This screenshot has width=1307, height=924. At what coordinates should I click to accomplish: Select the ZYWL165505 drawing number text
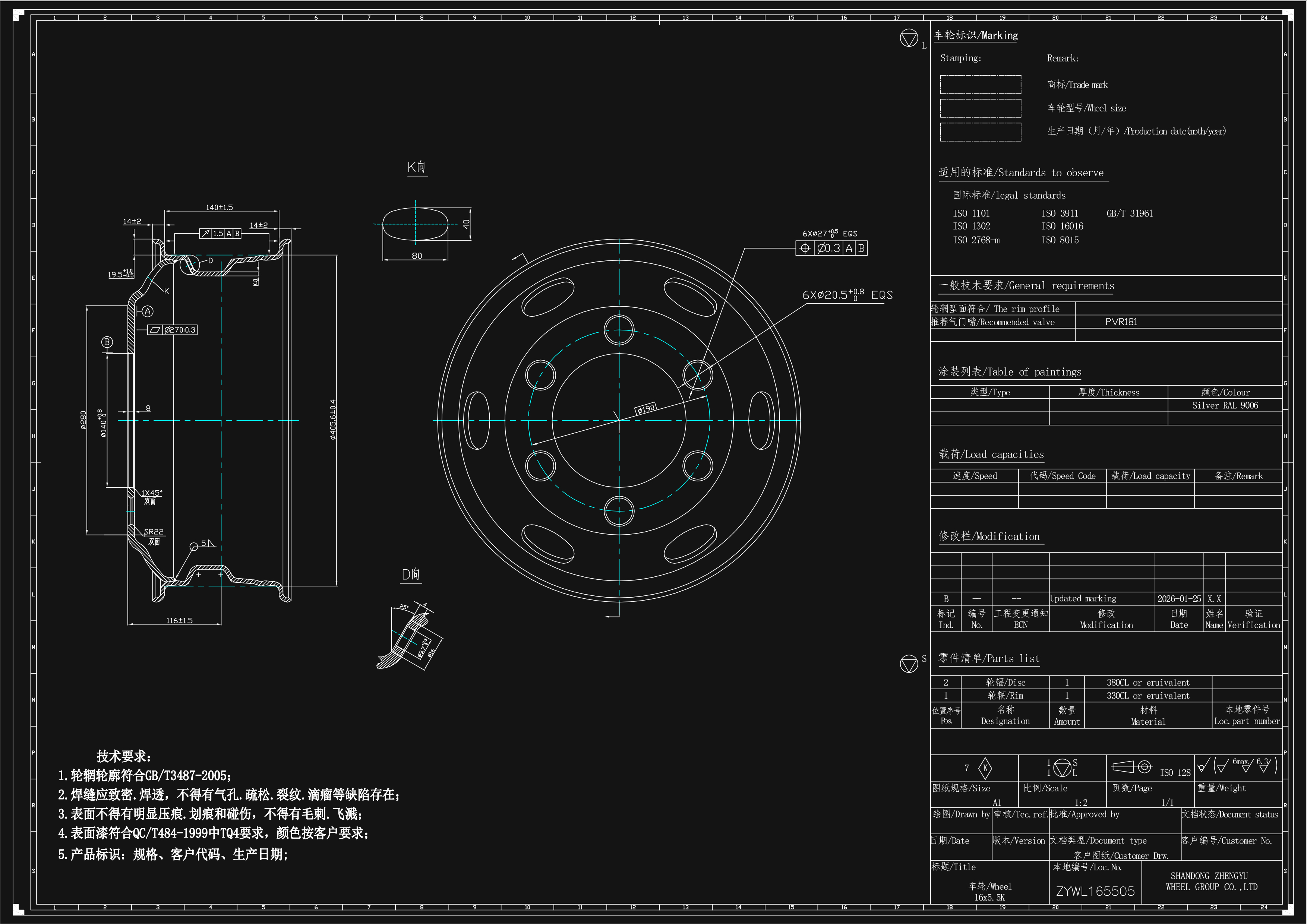pyautogui.click(x=1095, y=891)
